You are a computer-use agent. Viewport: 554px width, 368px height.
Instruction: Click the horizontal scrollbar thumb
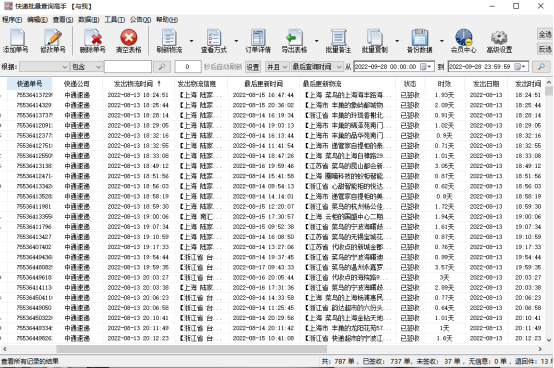click(191, 349)
